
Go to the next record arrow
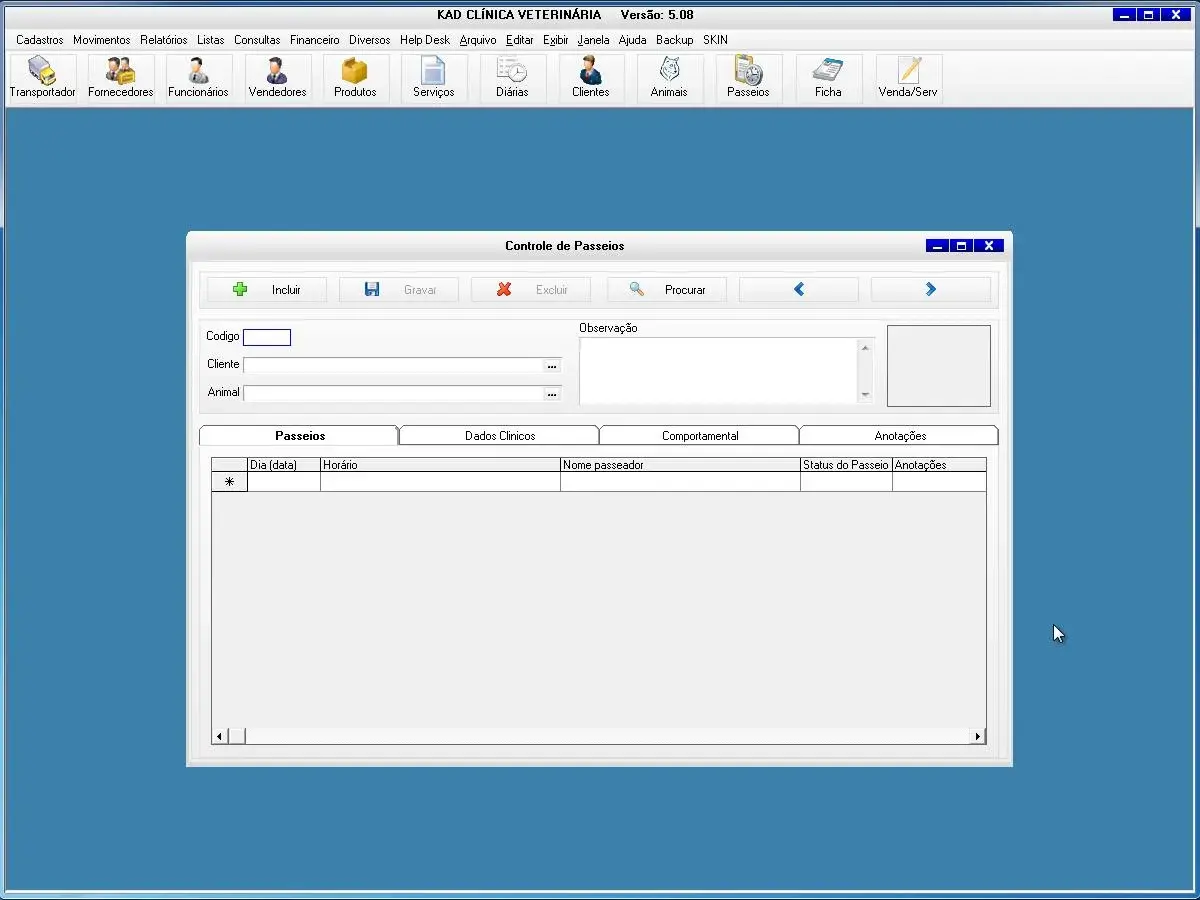(x=930, y=290)
